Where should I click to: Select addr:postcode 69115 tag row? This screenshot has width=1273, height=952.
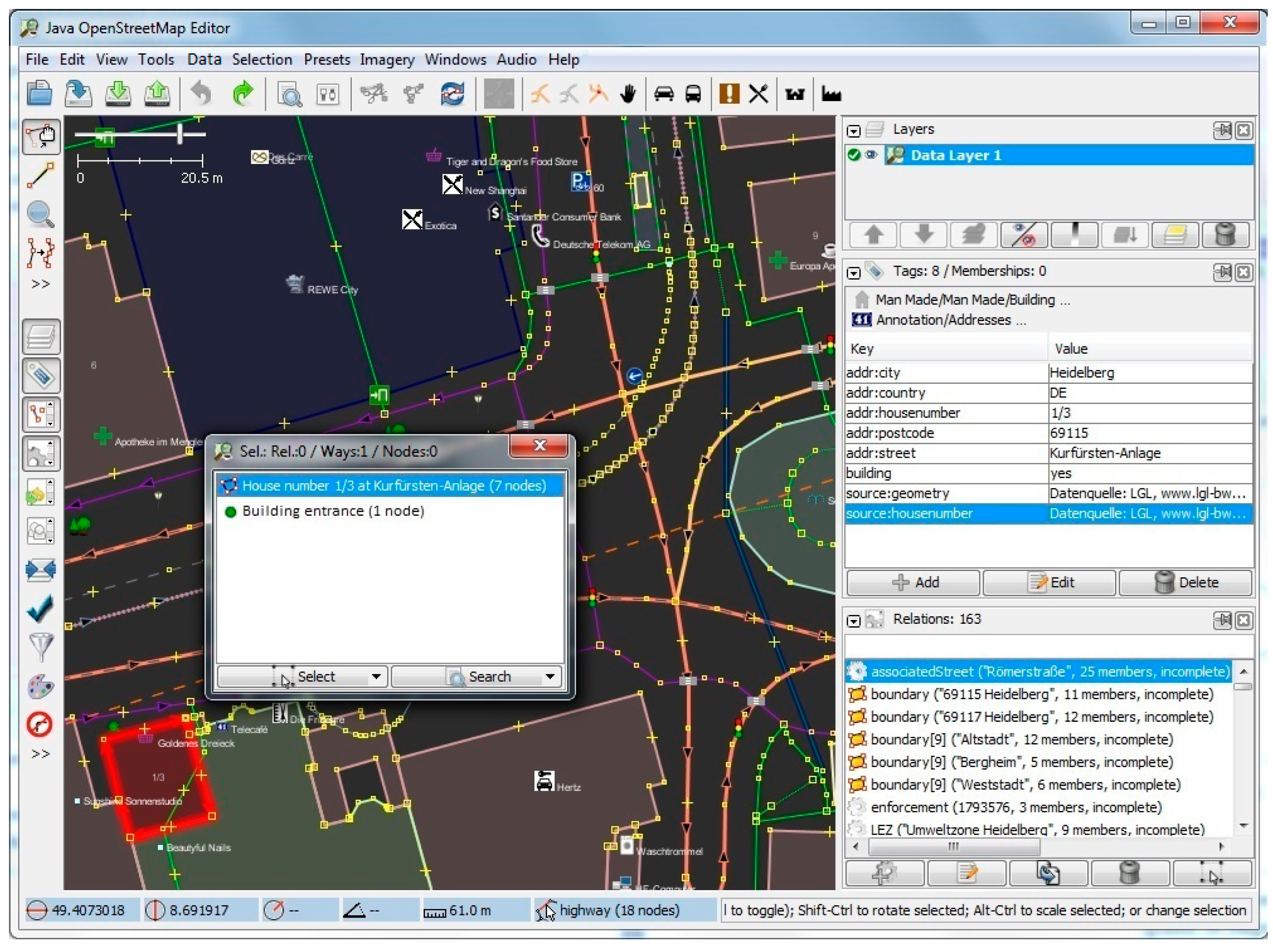click(1048, 432)
